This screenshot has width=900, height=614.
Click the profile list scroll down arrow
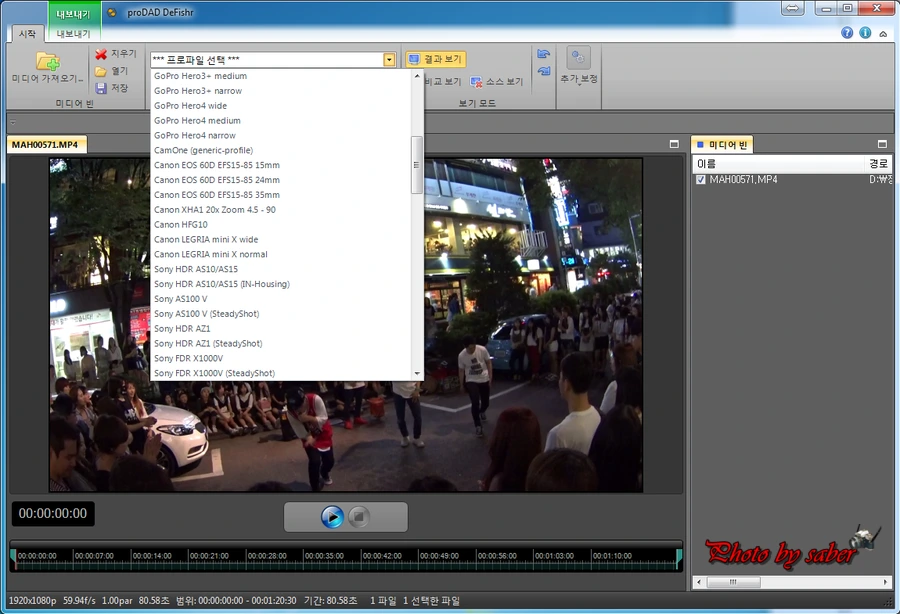(x=417, y=374)
